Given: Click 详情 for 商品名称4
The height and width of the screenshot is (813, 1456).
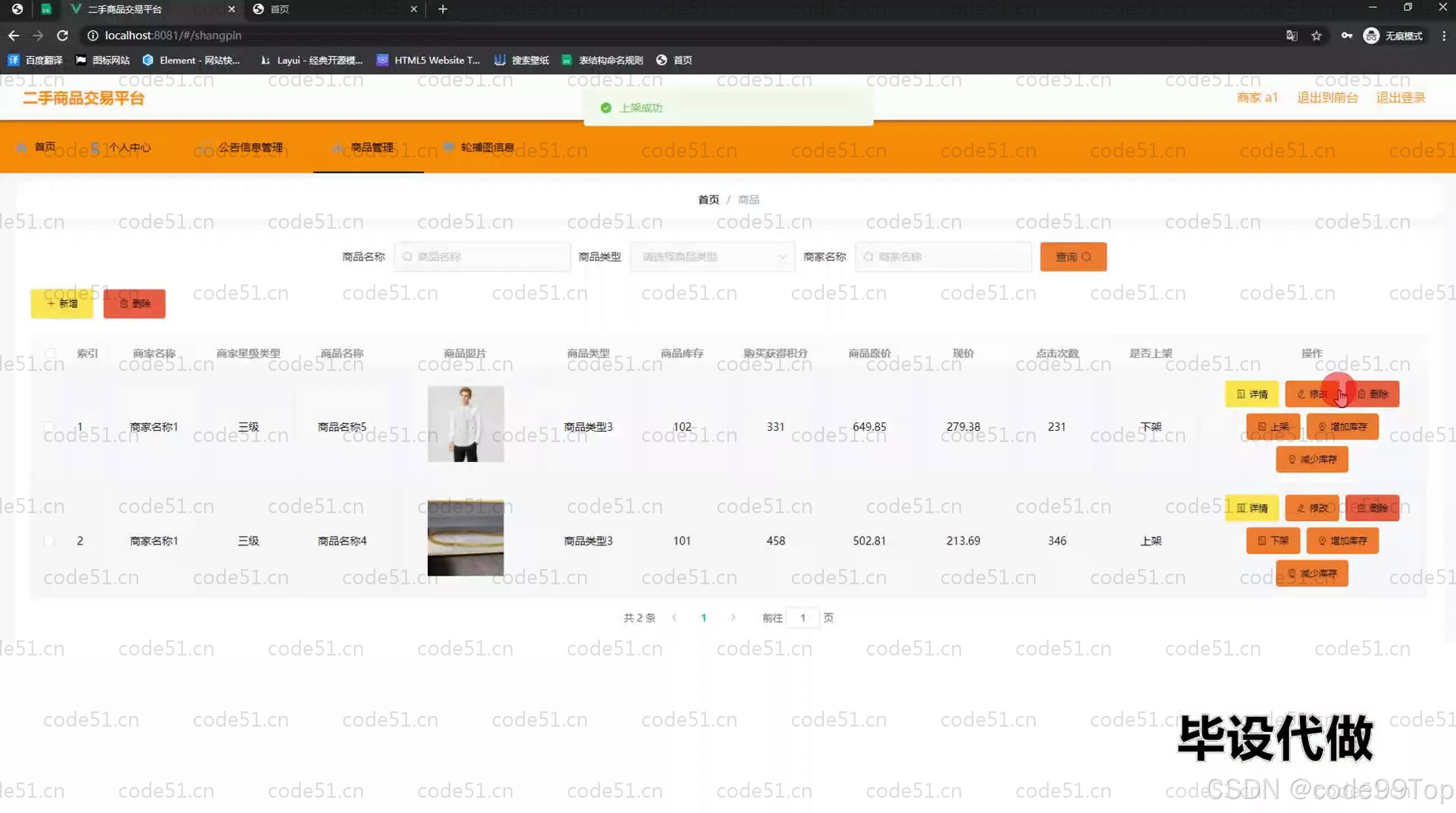Looking at the screenshot, I should click(1251, 508).
